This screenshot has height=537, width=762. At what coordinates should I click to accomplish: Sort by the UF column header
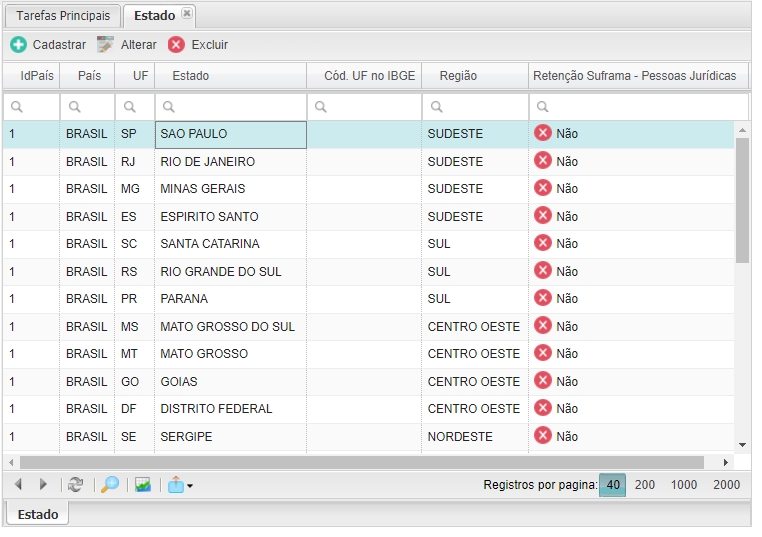tap(135, 76)
